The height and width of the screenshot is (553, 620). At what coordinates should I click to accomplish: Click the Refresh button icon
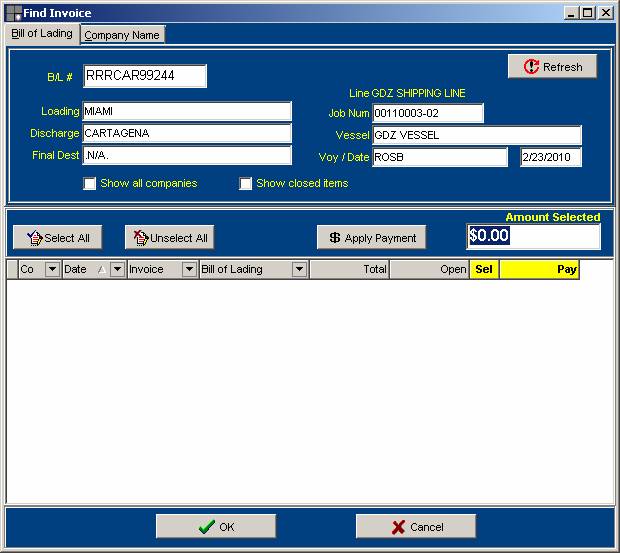(x=531, y=67)
